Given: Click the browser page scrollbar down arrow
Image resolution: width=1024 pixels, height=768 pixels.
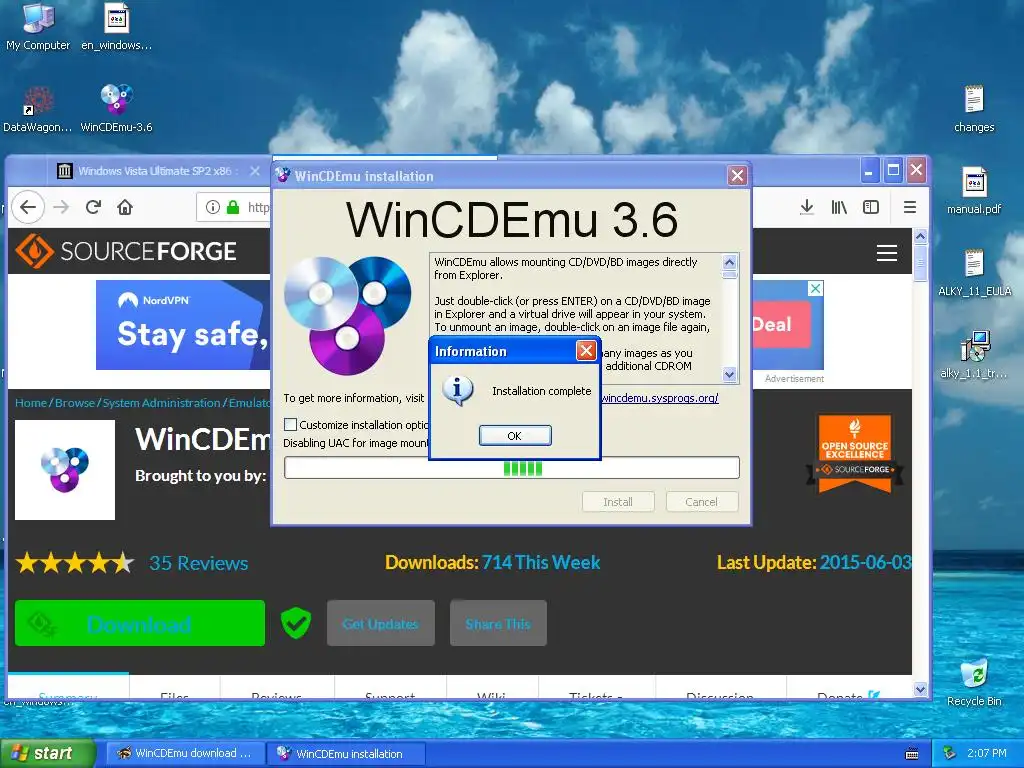Looking at the screenshot, I should point(920,689).
